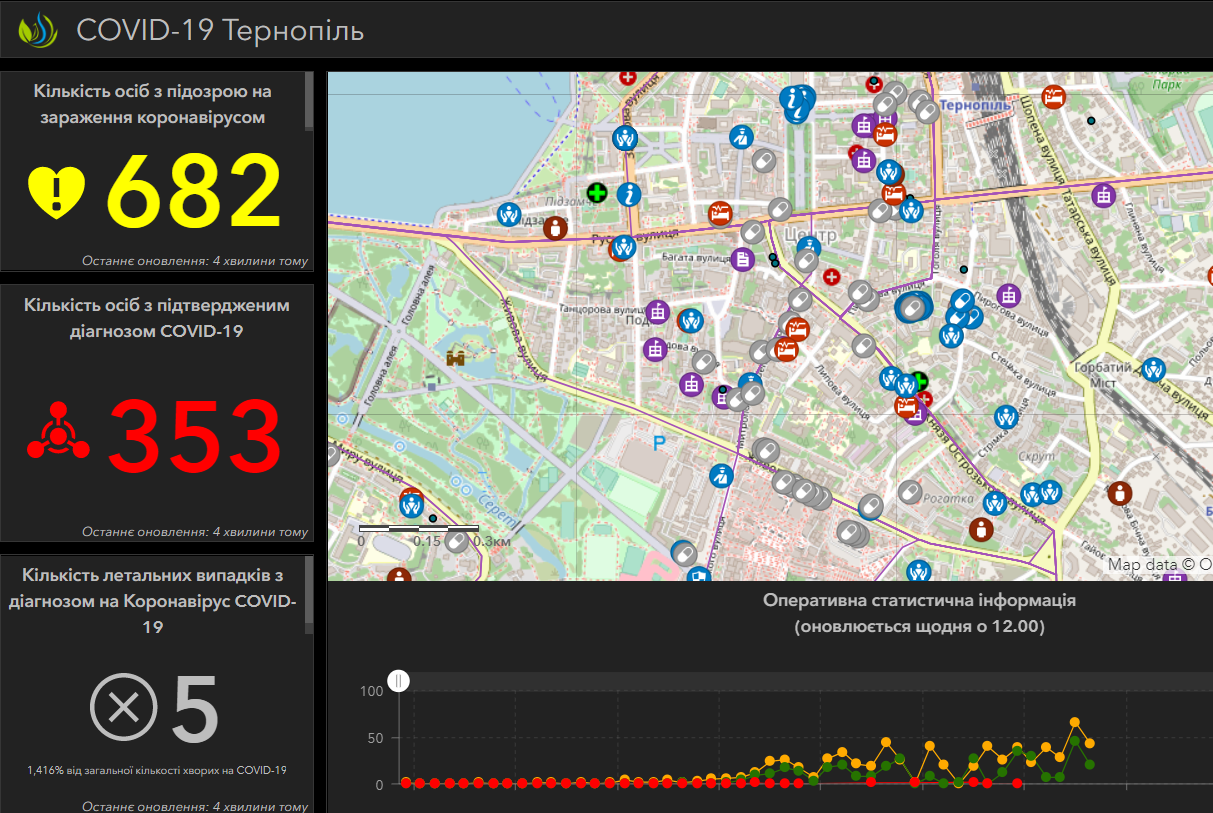The width and height of the screenshot is (1213, 813).
Task: Click purple building marker on Пирогова вулиця
Action: [x=1010, y=294]
